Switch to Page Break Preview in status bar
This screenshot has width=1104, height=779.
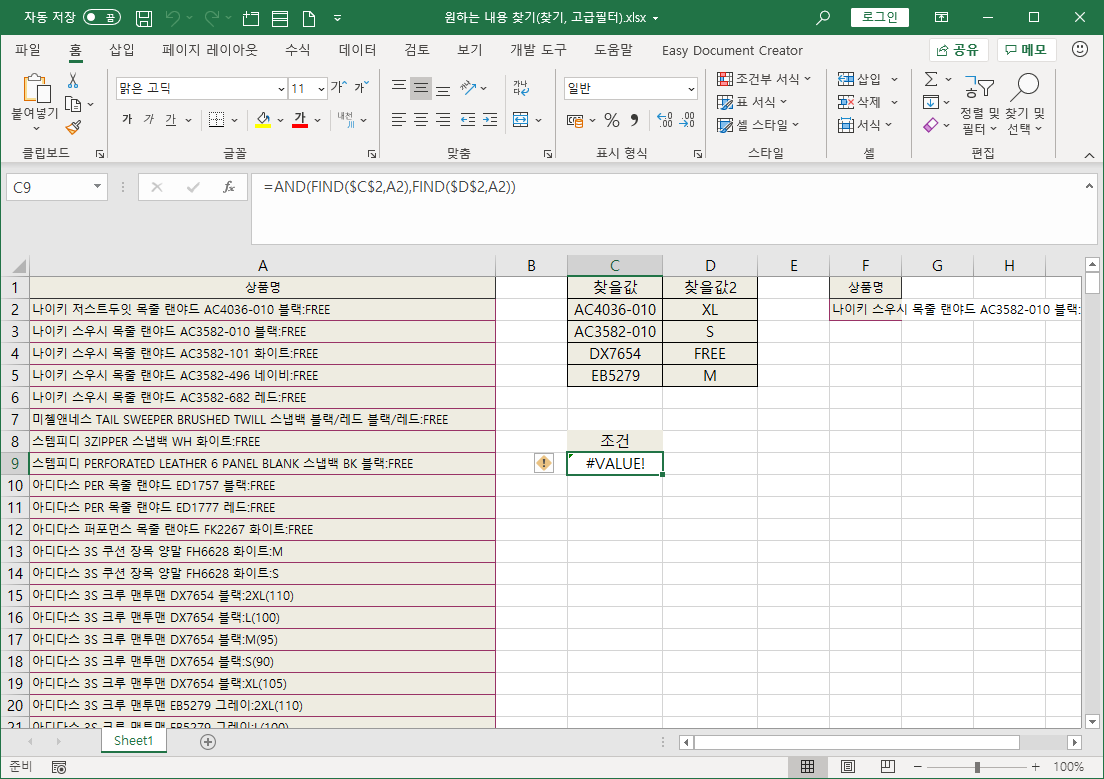pos(888,766)
